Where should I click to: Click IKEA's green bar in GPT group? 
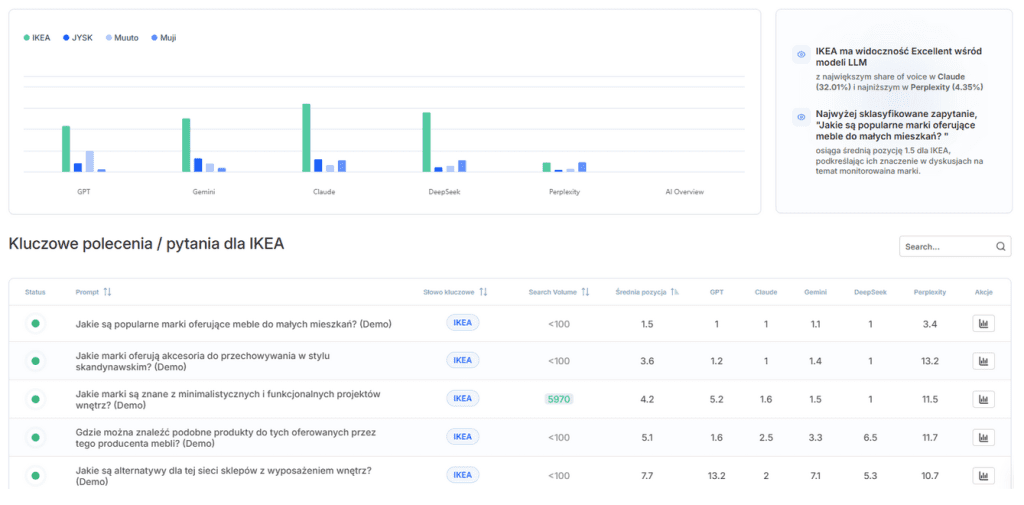(x=66, y=149)
